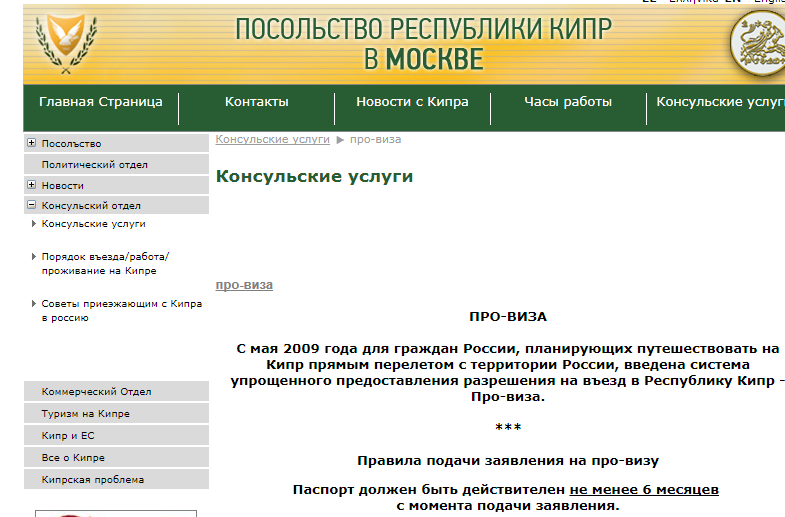Collapse the Консульский отдел sidebar section
The width and height of the screenshot is (785, 517).
(32, 205)
